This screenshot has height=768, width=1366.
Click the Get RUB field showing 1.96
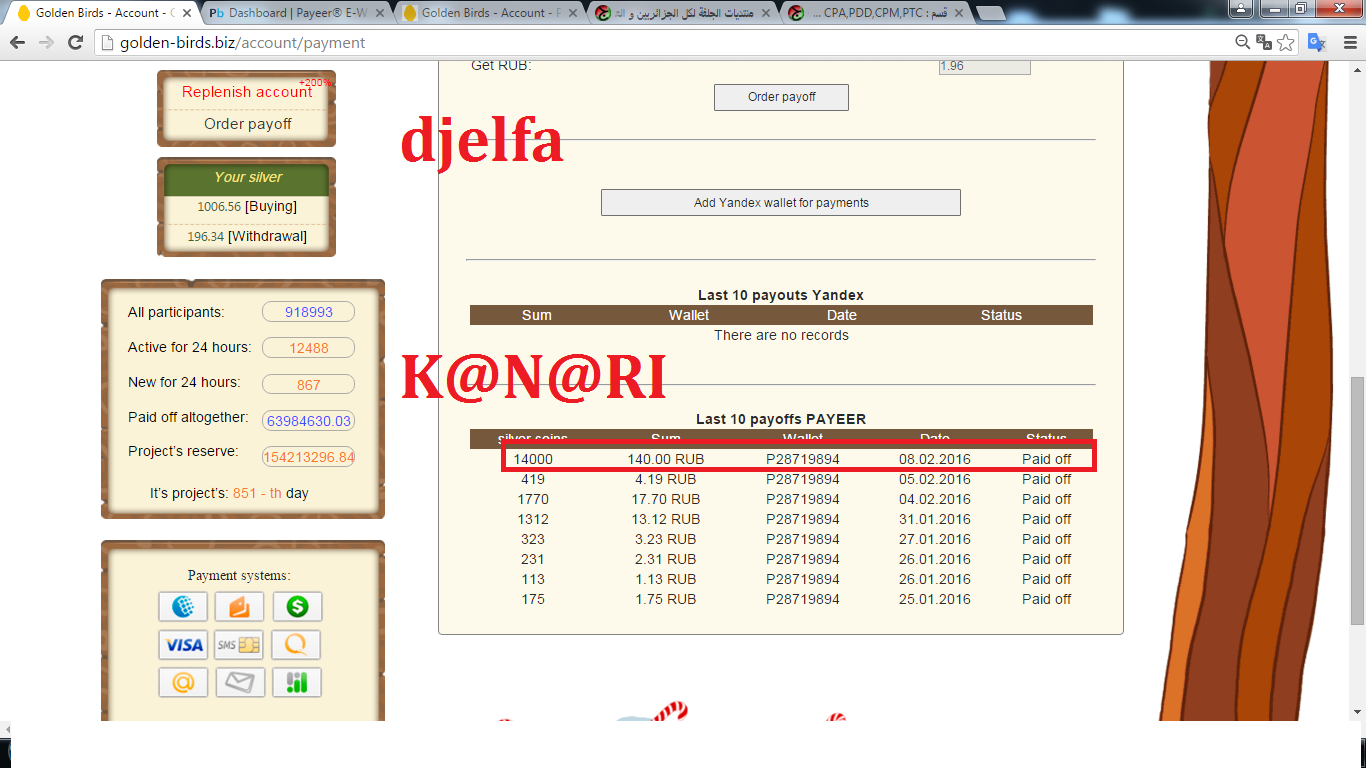point(984,66)
